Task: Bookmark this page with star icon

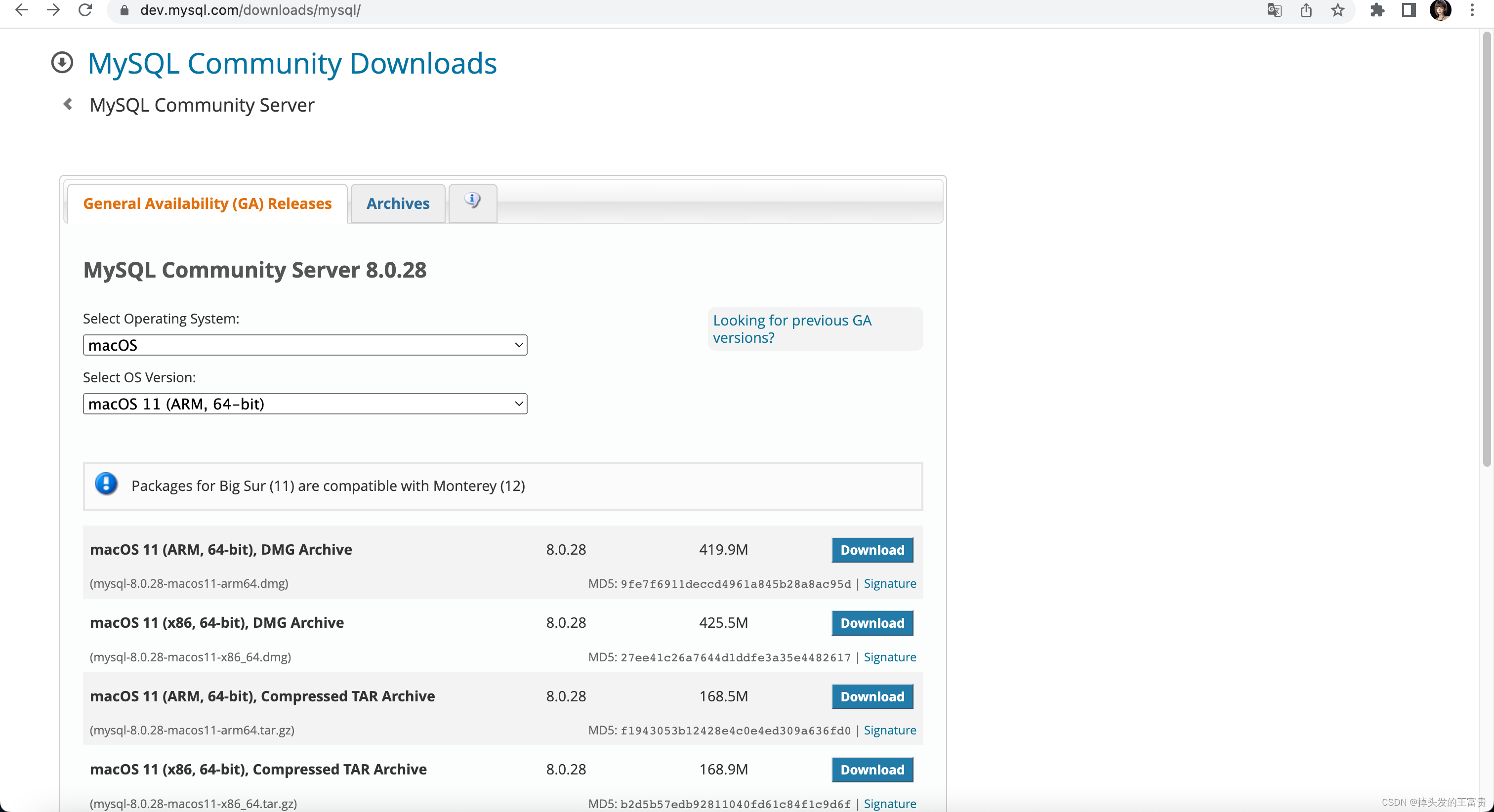Action: coord(1337,10)
